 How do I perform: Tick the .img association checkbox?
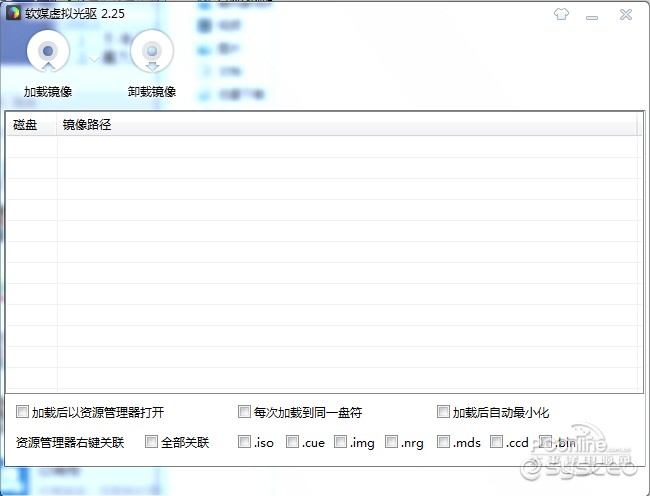(340, 442)
